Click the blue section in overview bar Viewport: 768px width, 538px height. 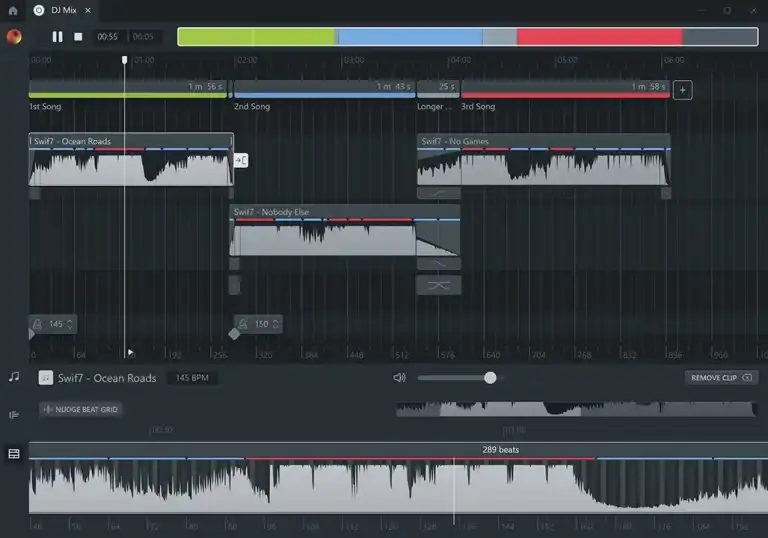pos(410,37)
